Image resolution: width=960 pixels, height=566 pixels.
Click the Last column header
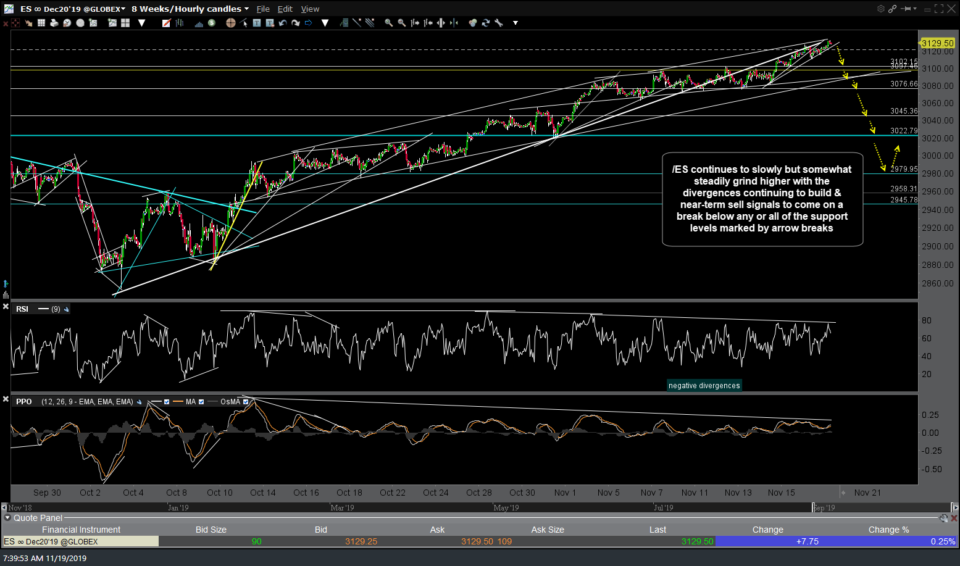pos(658,530)
